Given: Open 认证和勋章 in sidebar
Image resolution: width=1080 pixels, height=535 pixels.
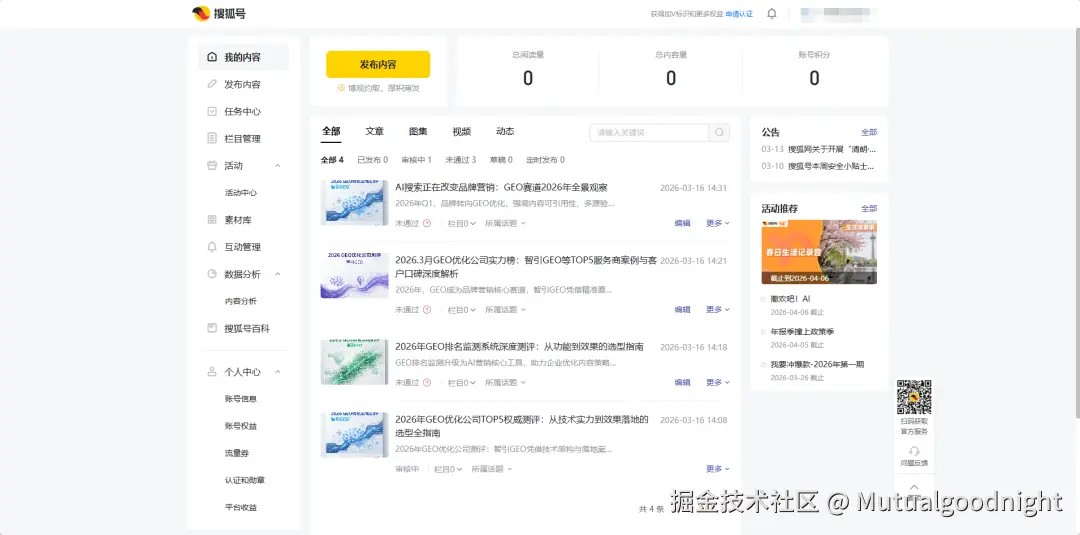Looking at the screenshot, I should click(x=245, y=480).
